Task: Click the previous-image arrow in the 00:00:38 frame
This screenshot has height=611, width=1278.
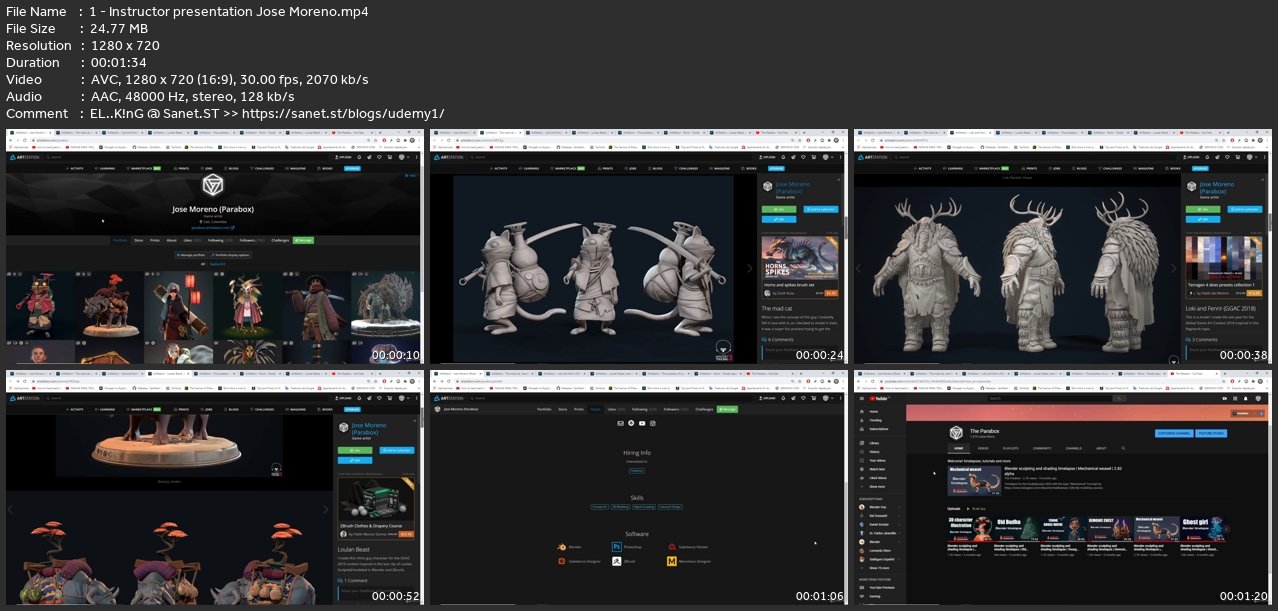Action: tap(858, 268)
